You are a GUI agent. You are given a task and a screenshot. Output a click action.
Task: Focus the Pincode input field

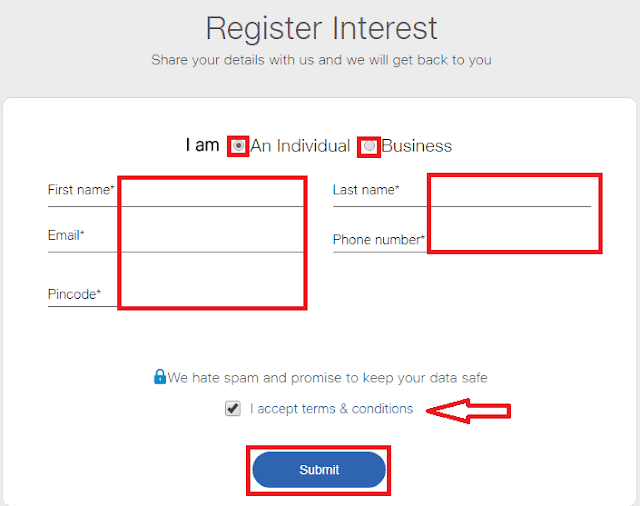pos(210,295)
